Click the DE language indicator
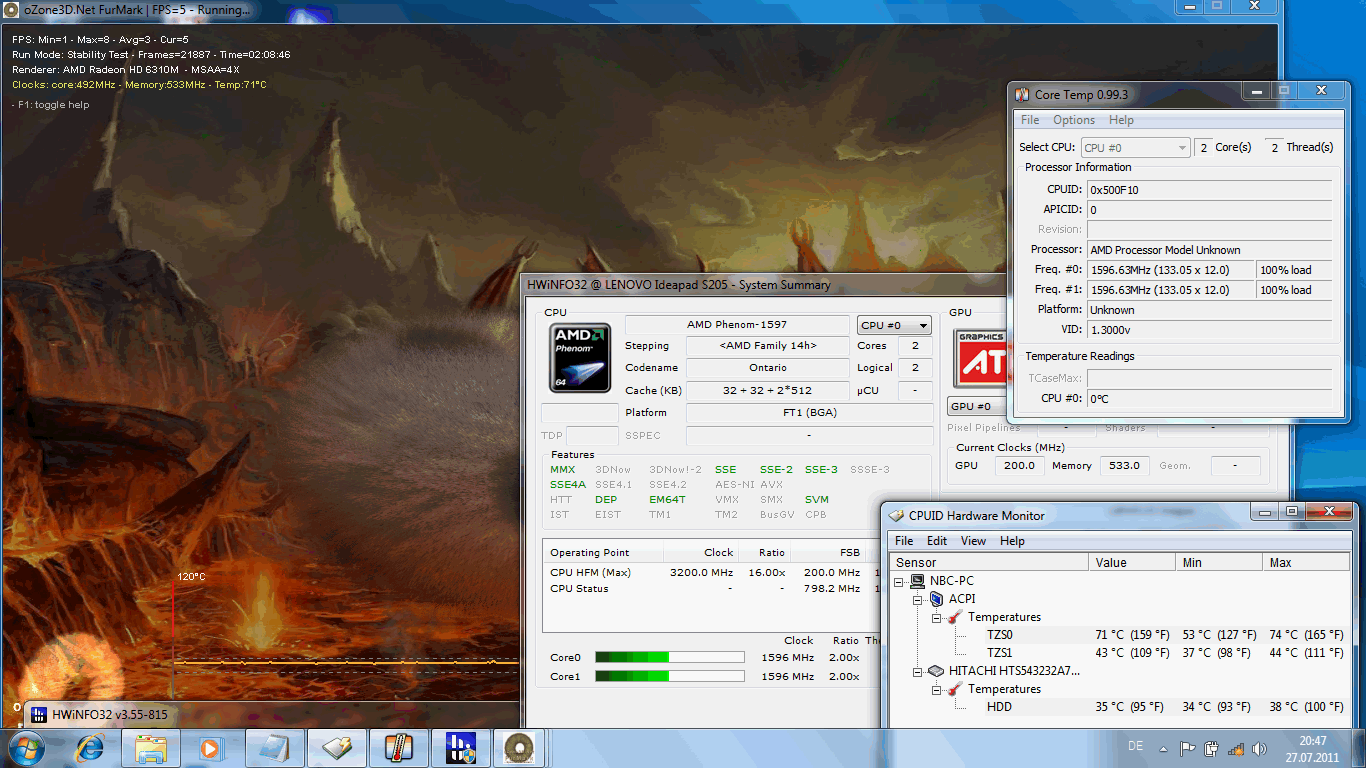This screenshot has height=768, width=1366. tap(1136, 747)
